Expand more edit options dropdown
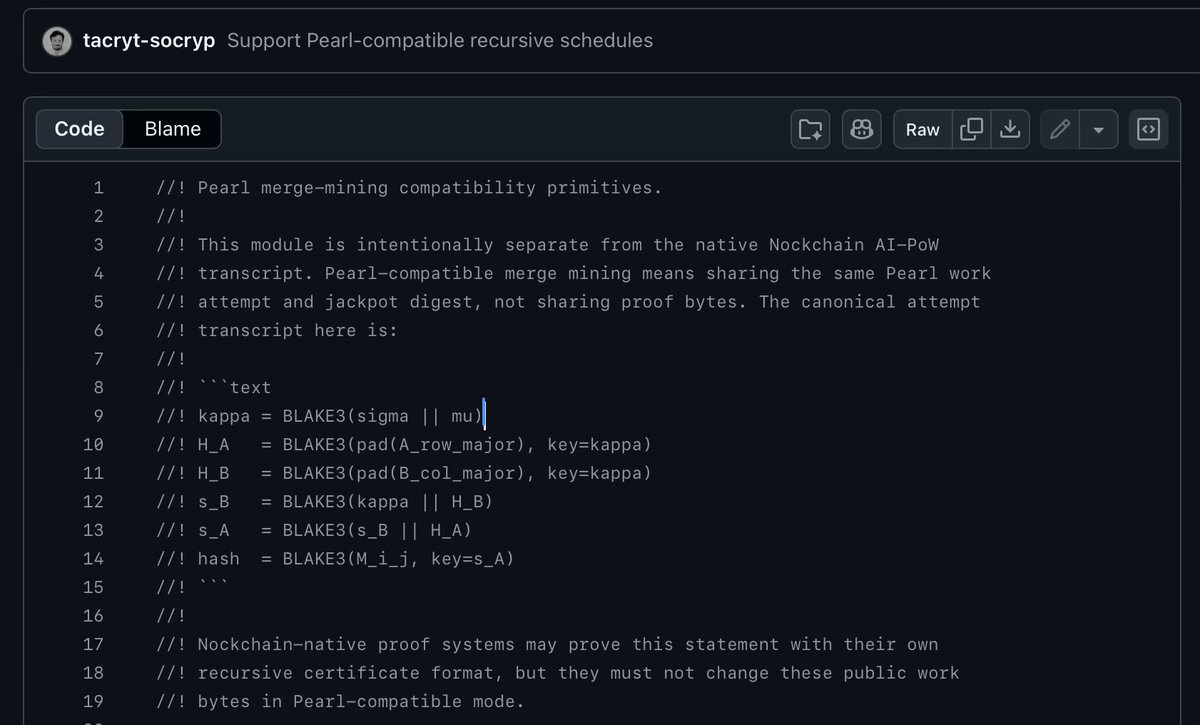Viewport: 1200px width, 725px height. 1099,129
